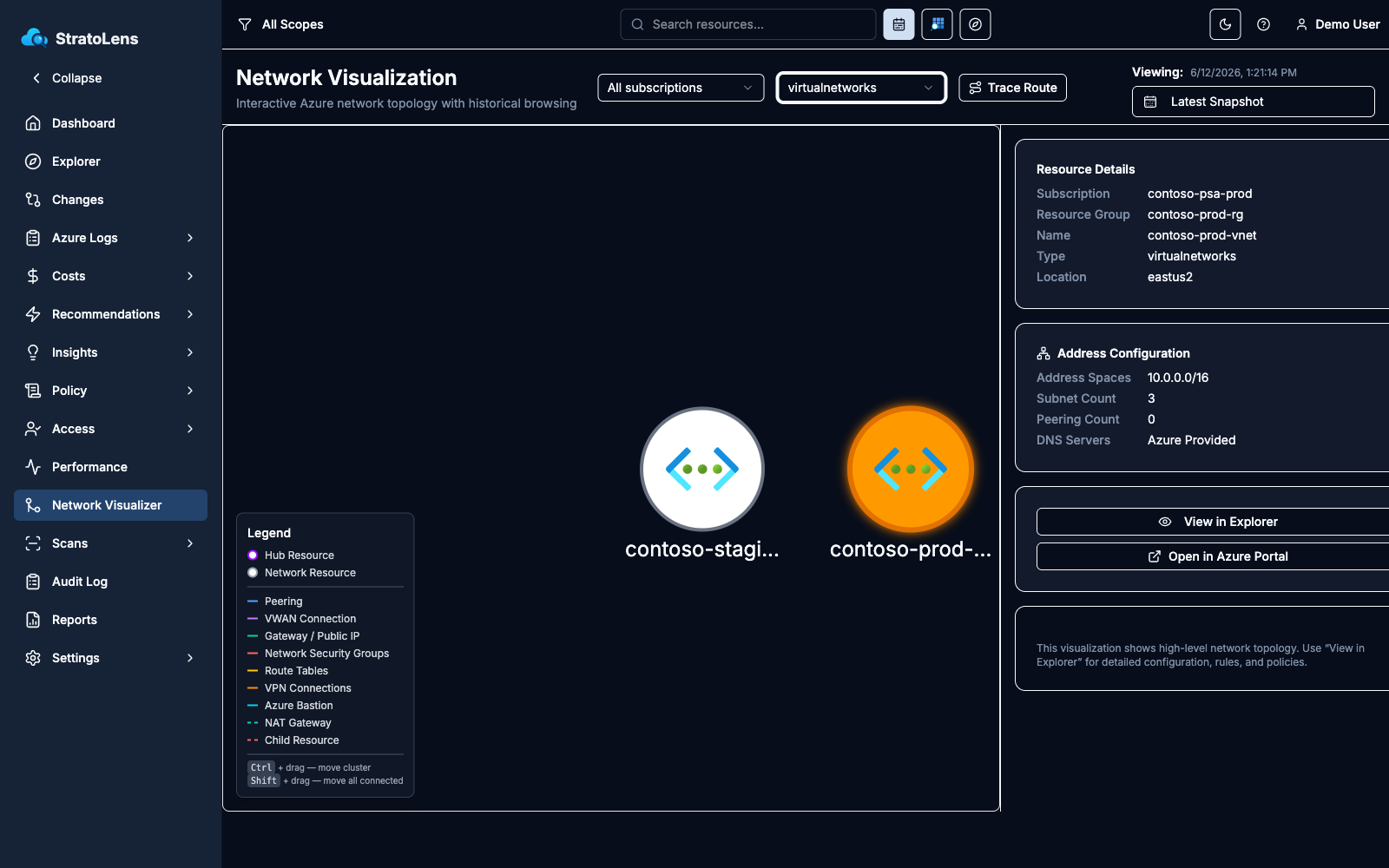Click the Azure Logs clipboard icon
This screenshot has width=1389, height=868.
33,238
